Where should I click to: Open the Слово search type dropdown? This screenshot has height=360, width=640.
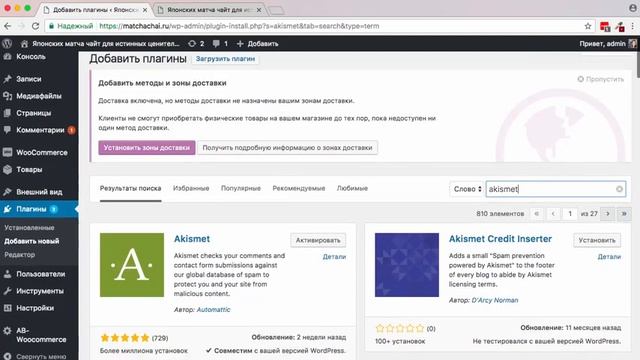(x=467, y=189)
